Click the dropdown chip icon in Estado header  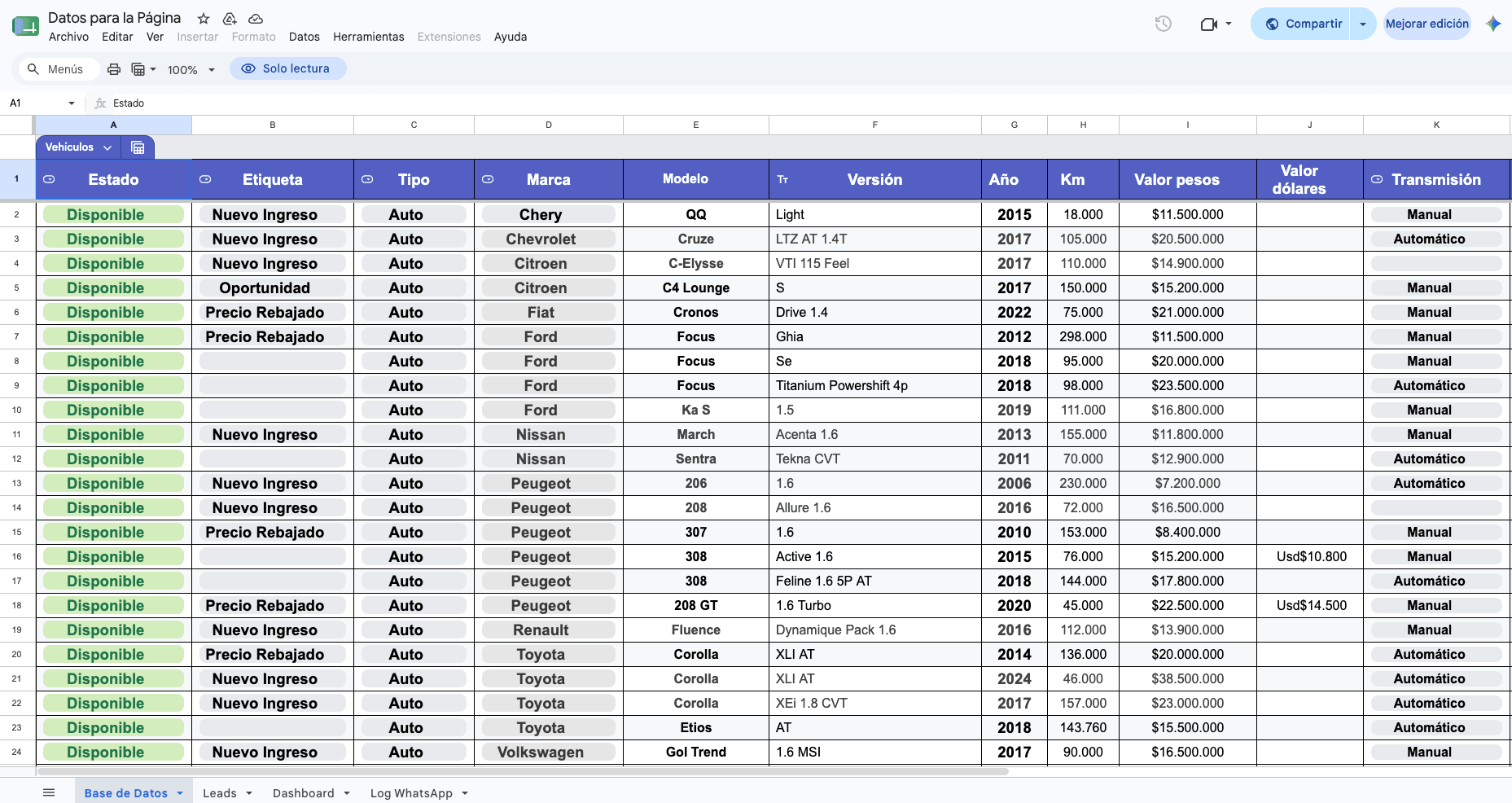(x=49, y=179)
